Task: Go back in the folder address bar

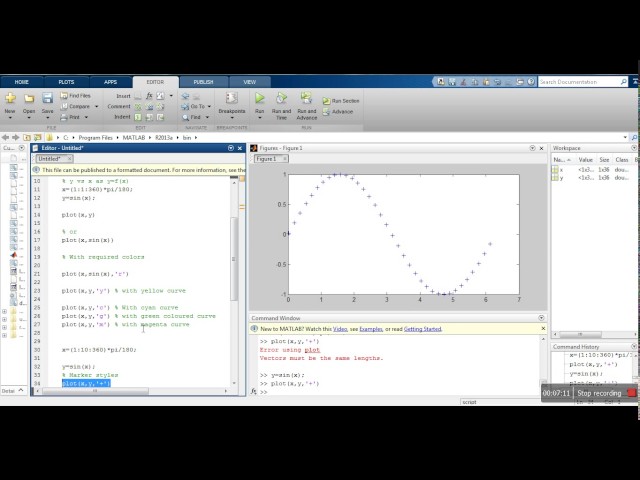Action: pos(5,138)
